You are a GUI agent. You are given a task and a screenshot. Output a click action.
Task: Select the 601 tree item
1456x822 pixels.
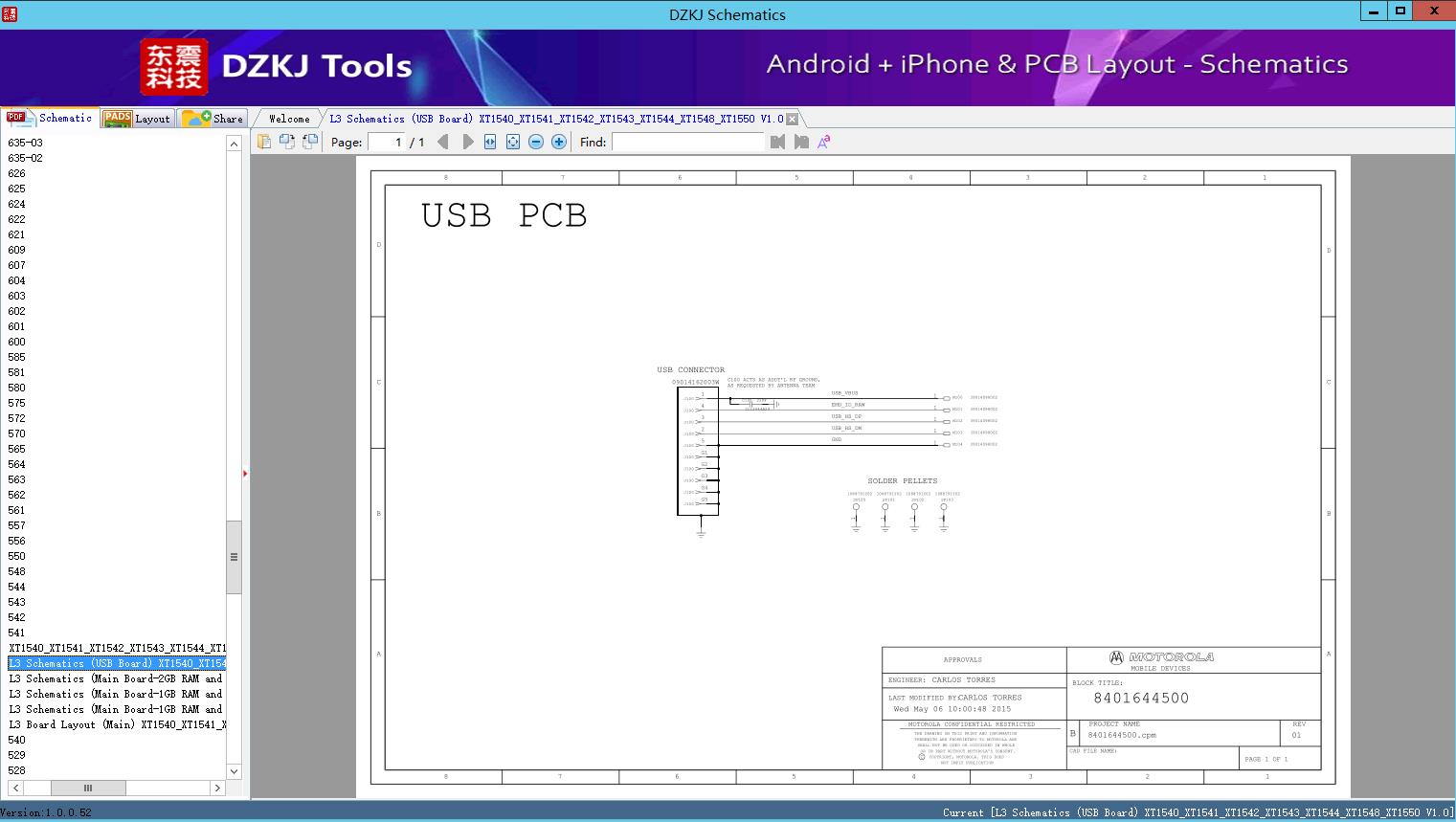pyautogui.click(x=16, y=326)
